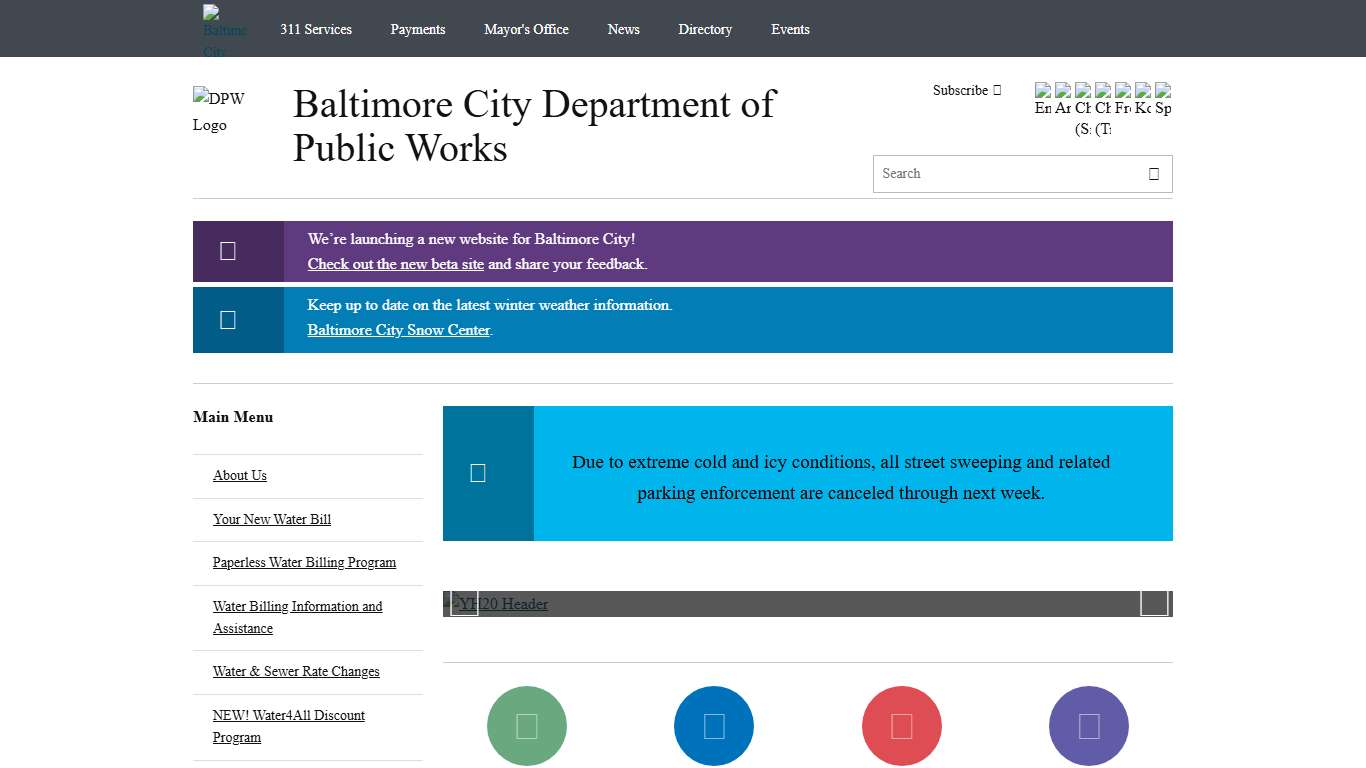Click the blue circular quick-link icon
Image resolution: width=1366 pixels, height=768 pixels.
pos(713,725)
